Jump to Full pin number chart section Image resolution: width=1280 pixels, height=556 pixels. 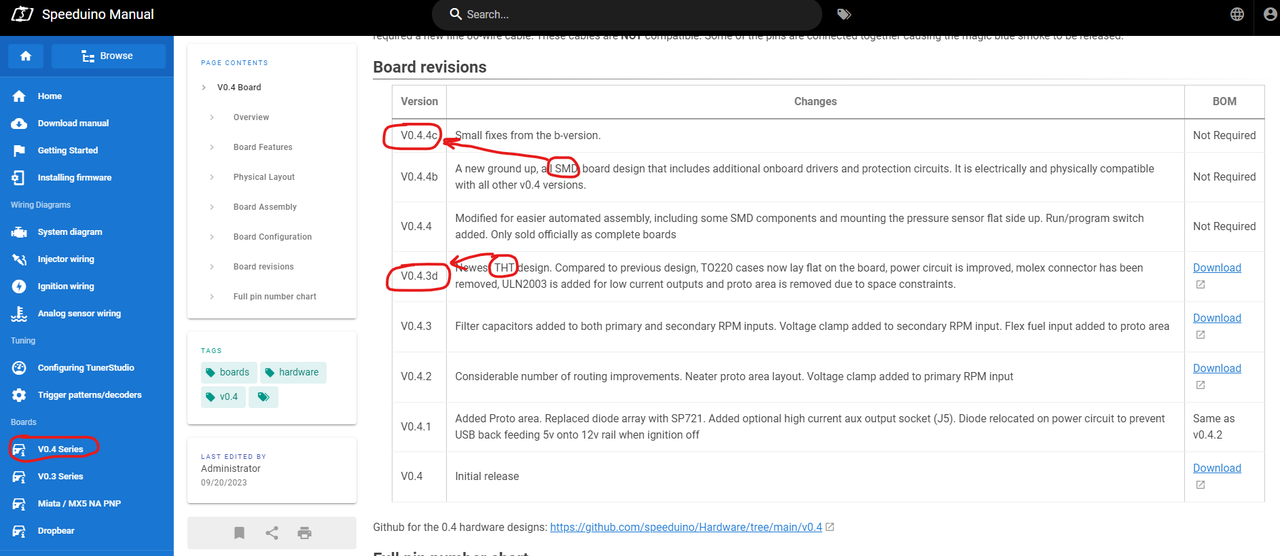275,297
